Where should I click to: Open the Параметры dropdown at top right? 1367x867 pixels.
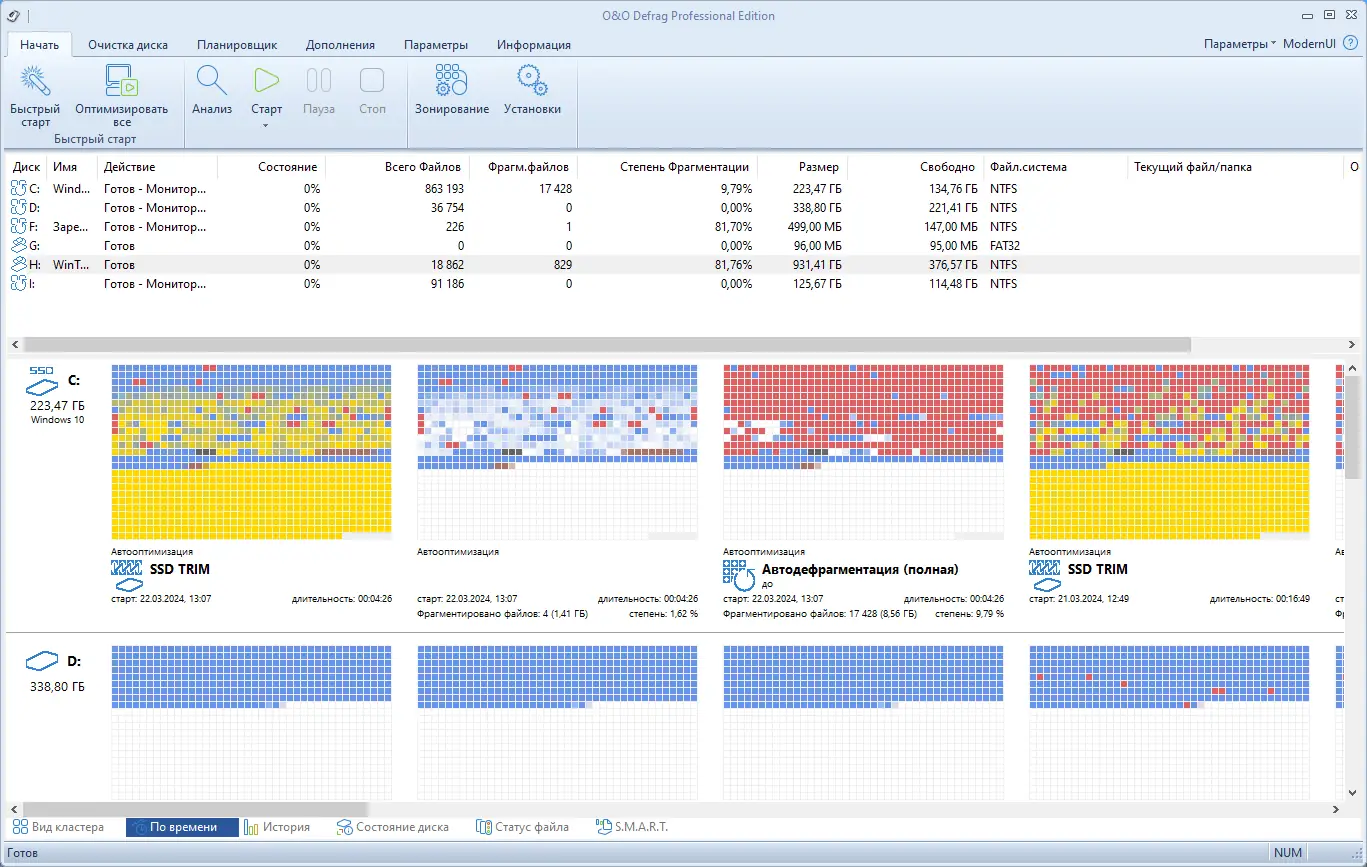point(1239,44)
